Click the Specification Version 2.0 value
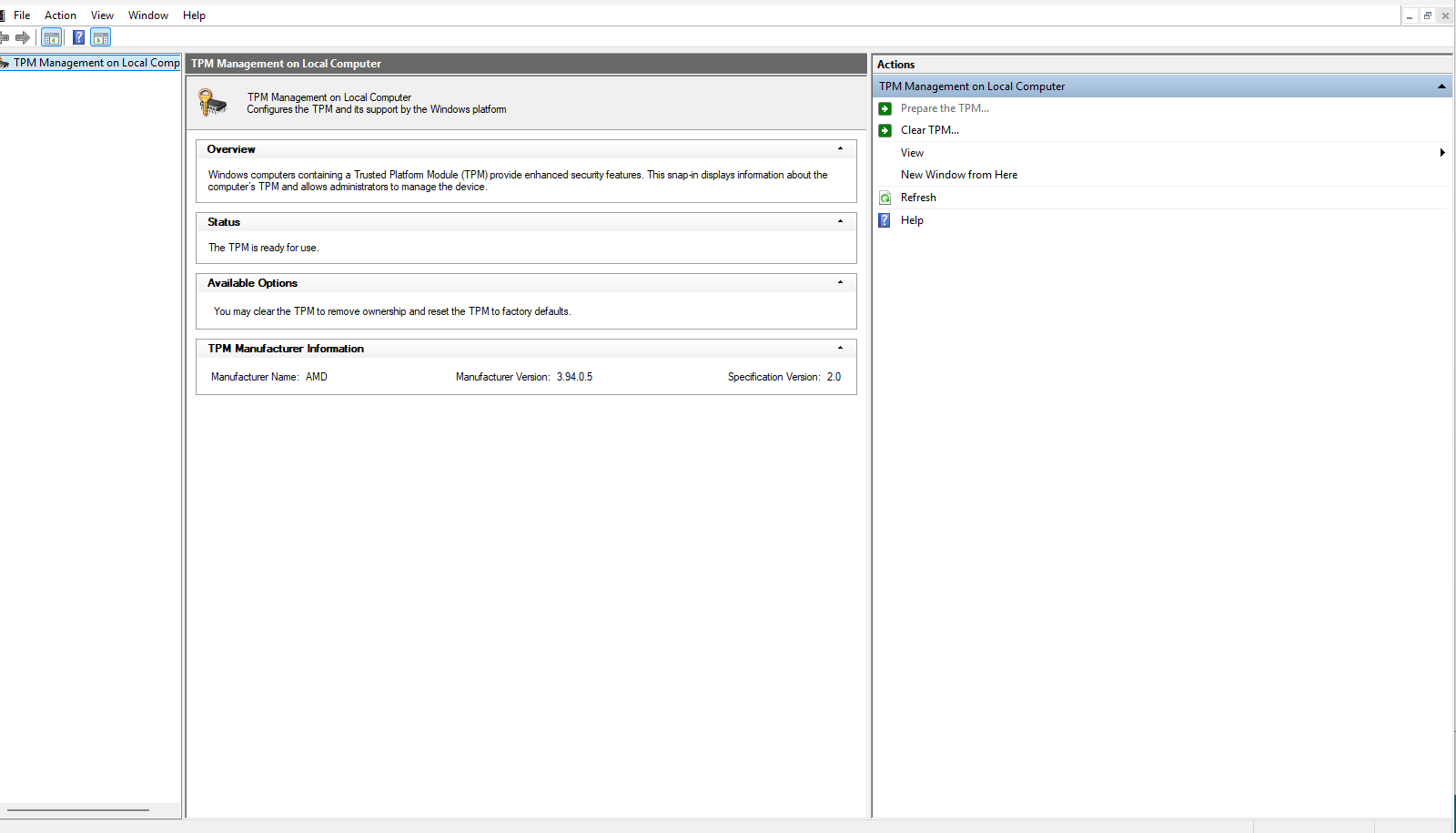Viewport: 1456px width, 833px height. pos(834,377)
